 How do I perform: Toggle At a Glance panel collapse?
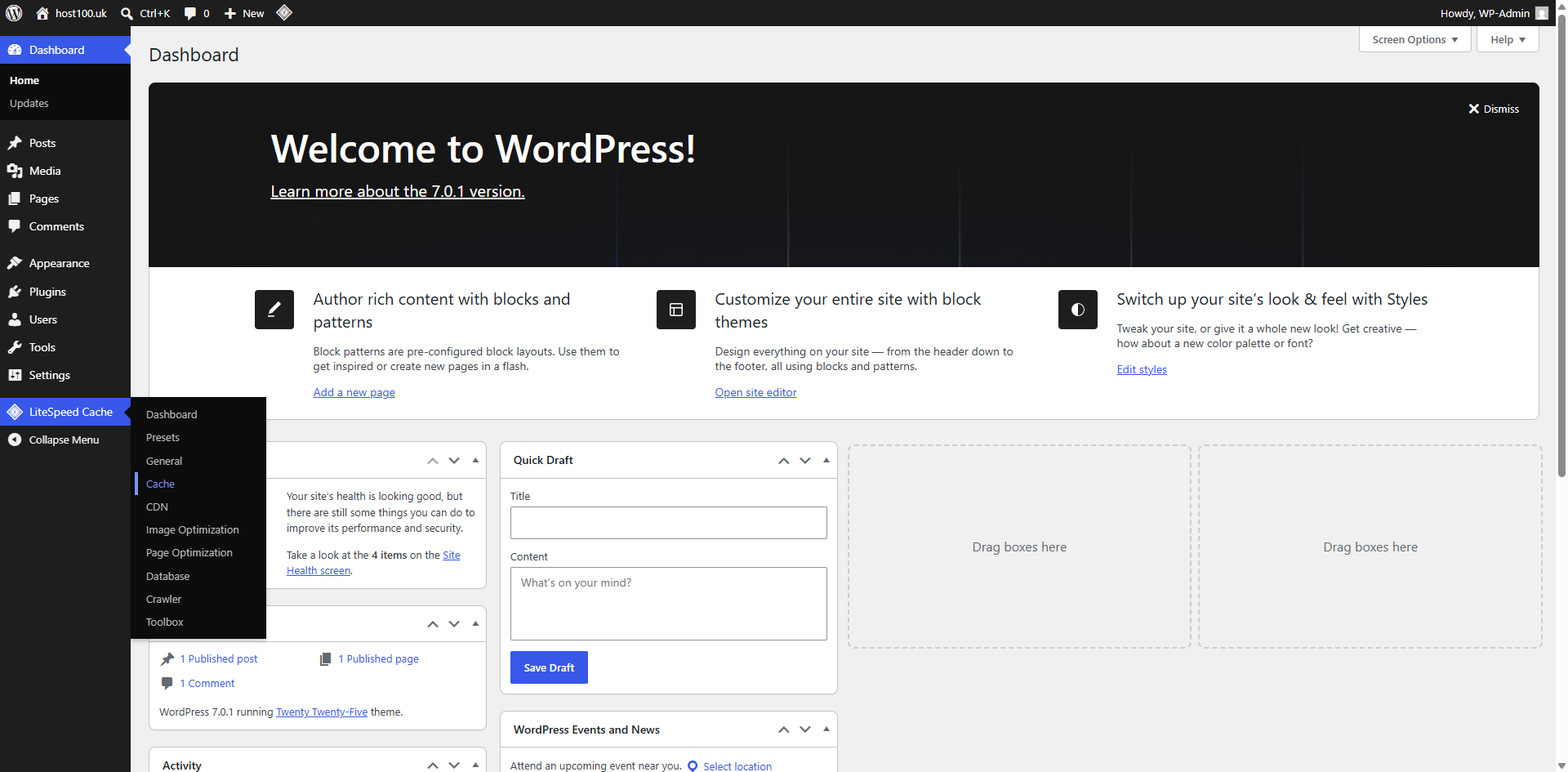(x=475, y=624)
